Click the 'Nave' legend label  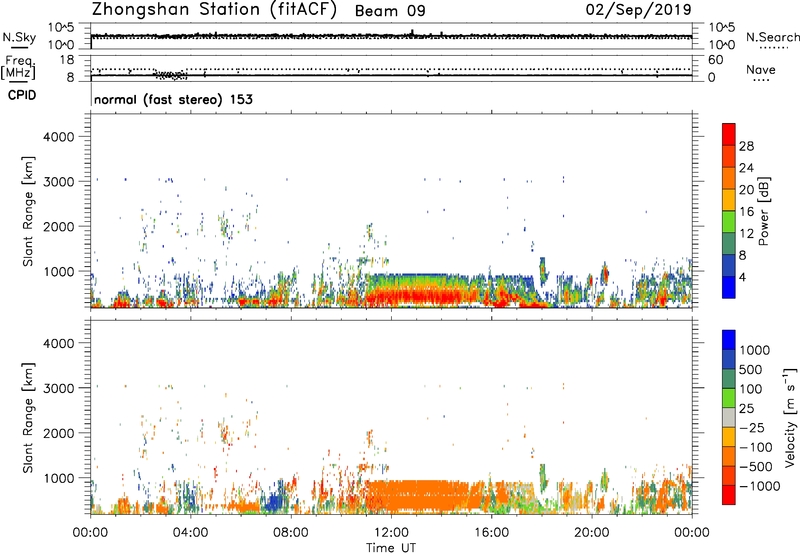761,69
